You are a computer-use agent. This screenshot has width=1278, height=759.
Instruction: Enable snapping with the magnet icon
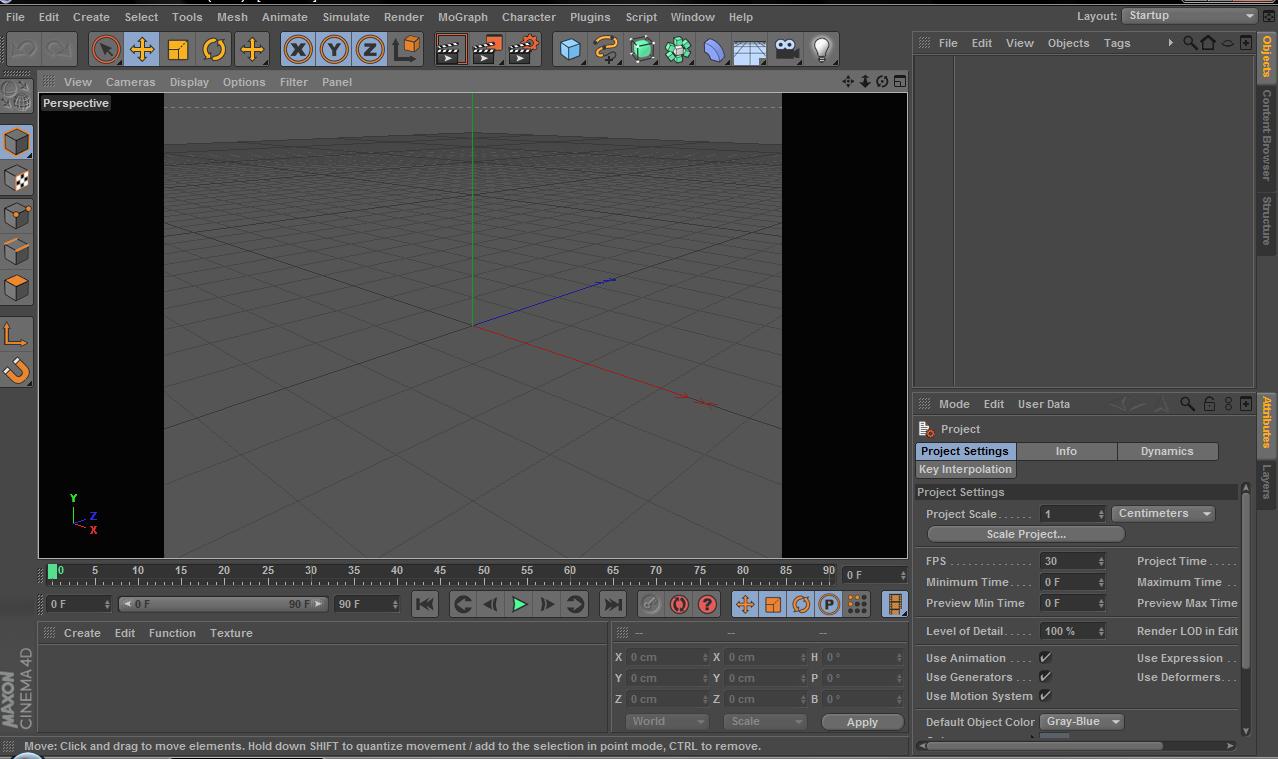point(16,368)
